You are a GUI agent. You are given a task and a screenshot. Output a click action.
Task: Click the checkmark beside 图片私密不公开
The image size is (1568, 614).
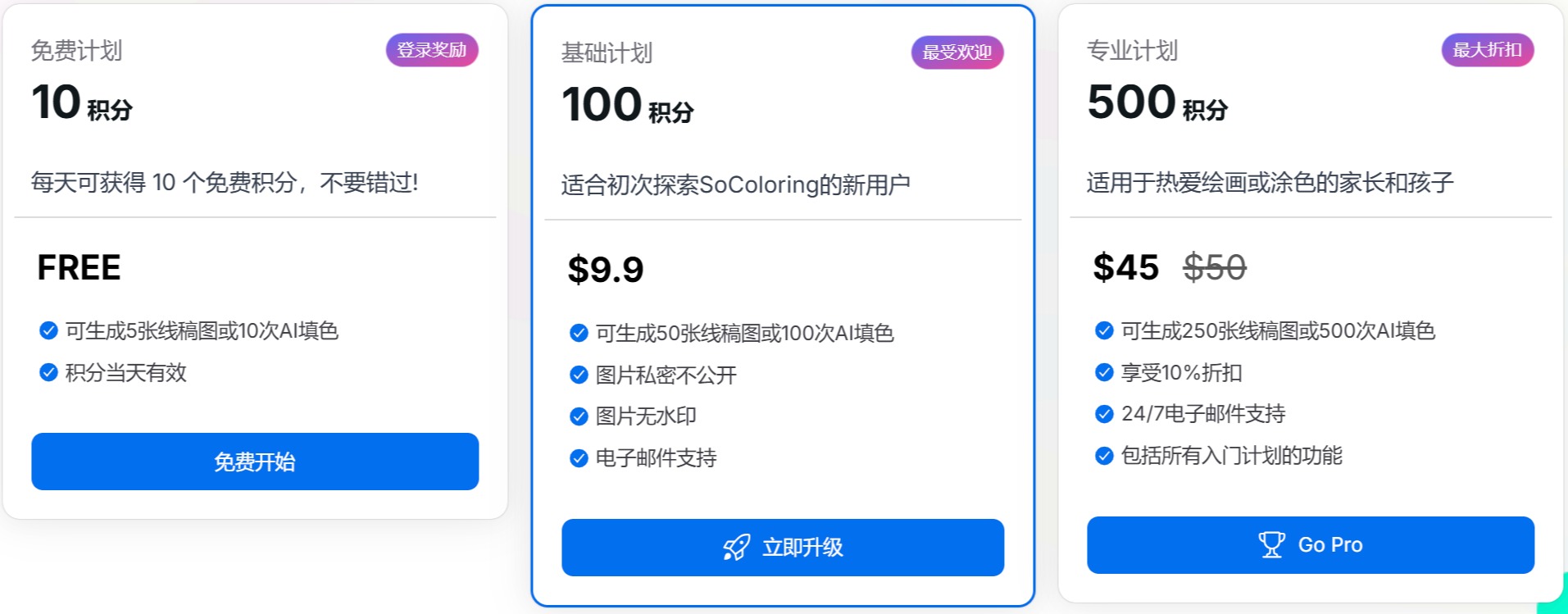click(x=577, y=374)
